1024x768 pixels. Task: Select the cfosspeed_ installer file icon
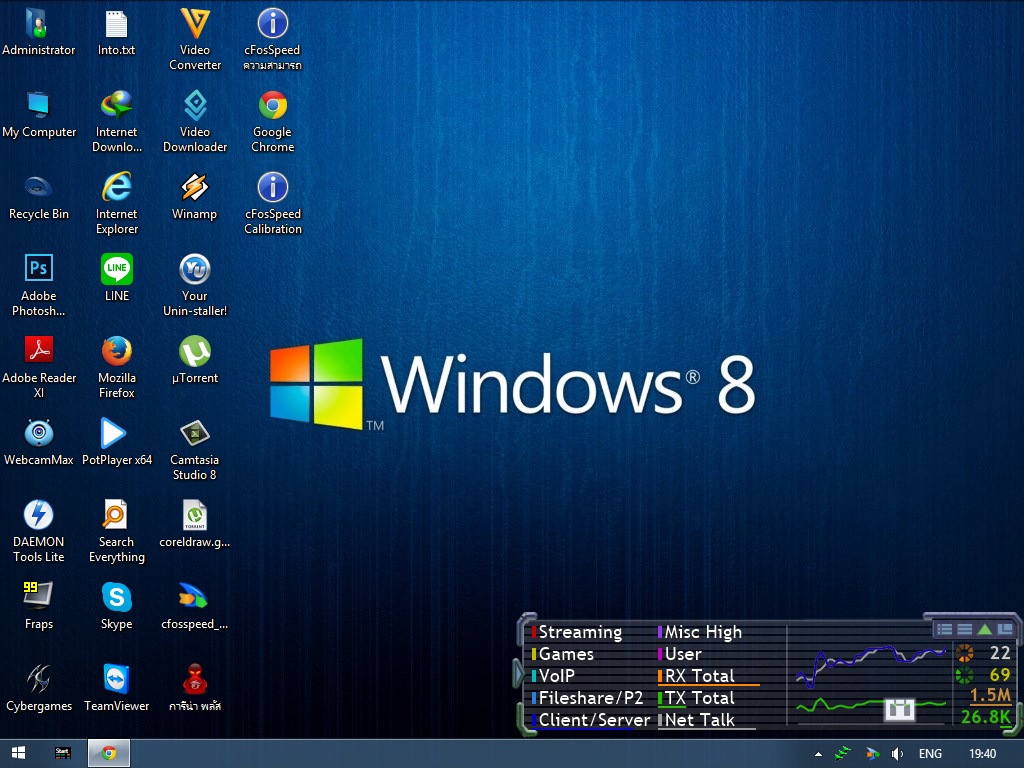tap(195, 607)
